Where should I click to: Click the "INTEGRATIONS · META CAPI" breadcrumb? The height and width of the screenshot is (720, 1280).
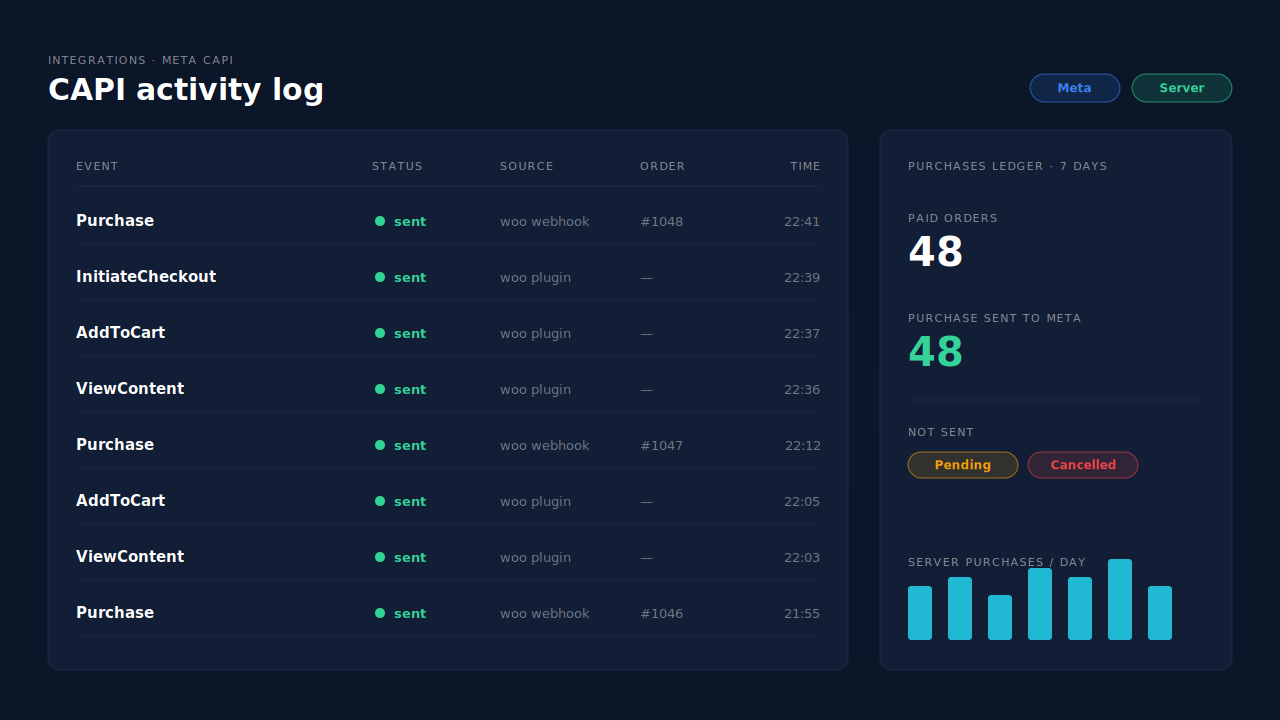pyautogui.click(x=141, y=60)
